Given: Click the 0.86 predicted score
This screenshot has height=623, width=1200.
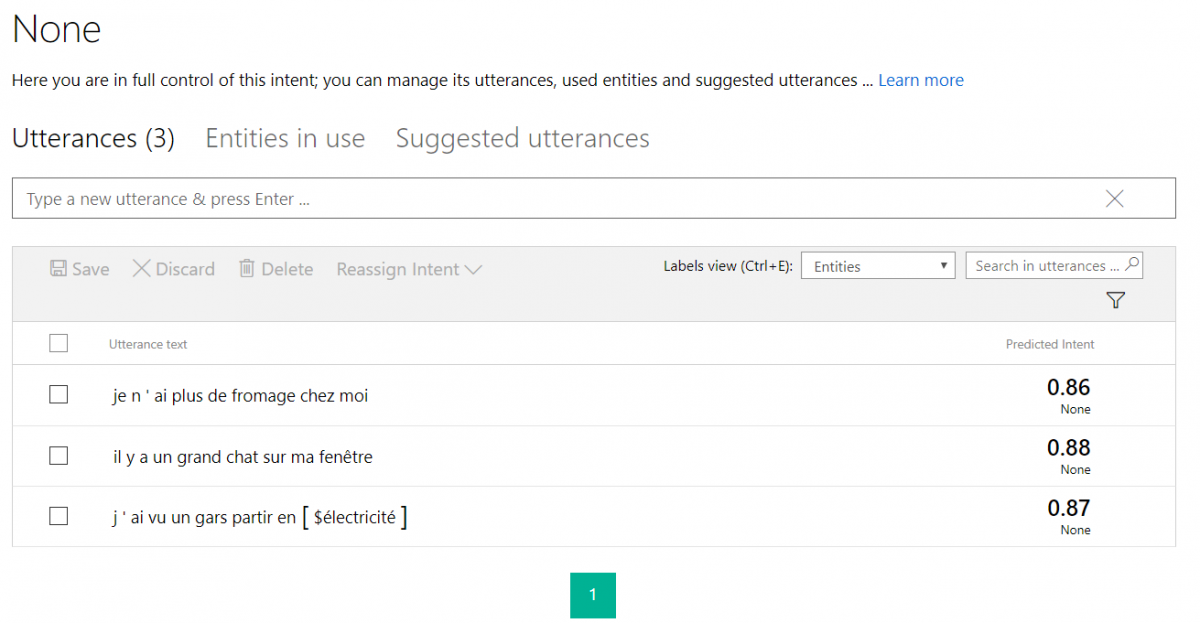Looking at the screenshot, I should (1068, 387).
